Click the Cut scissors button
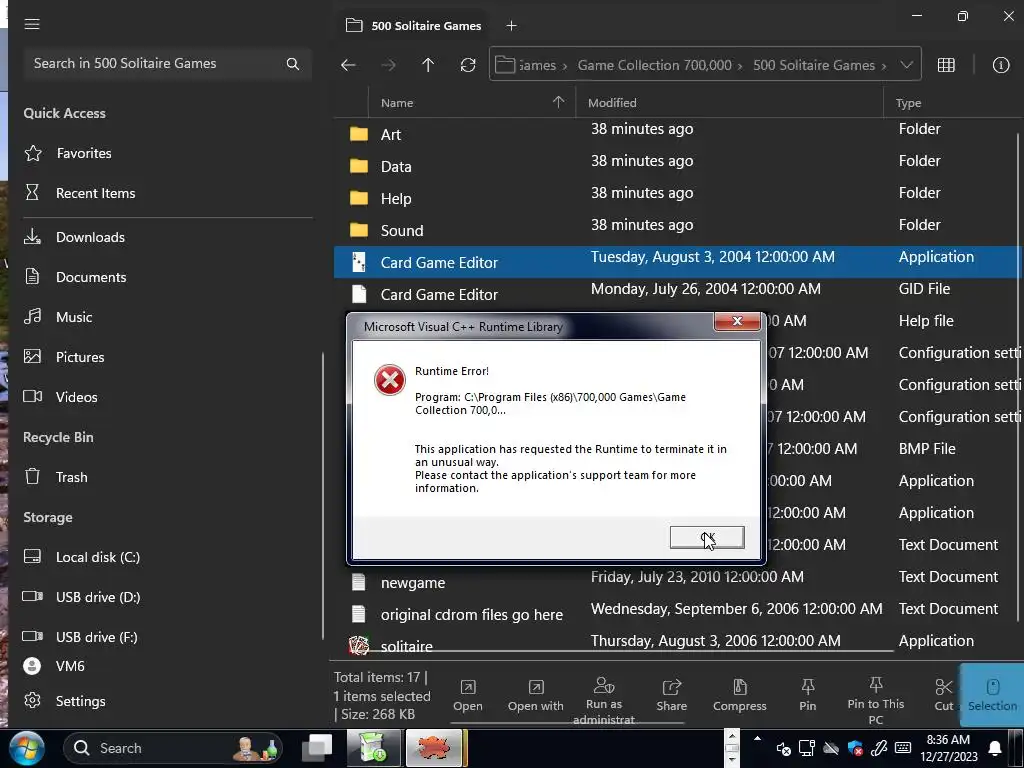 (944, 696)
